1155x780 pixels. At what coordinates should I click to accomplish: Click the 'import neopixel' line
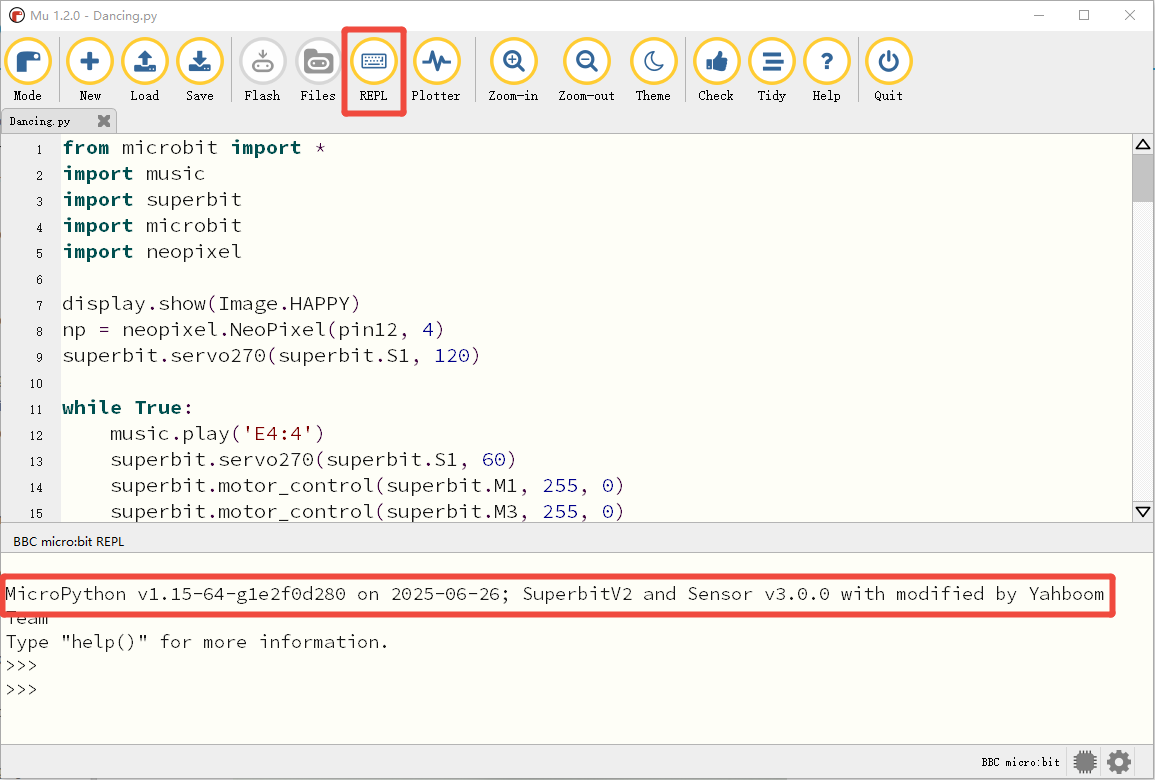coord(152,252)
